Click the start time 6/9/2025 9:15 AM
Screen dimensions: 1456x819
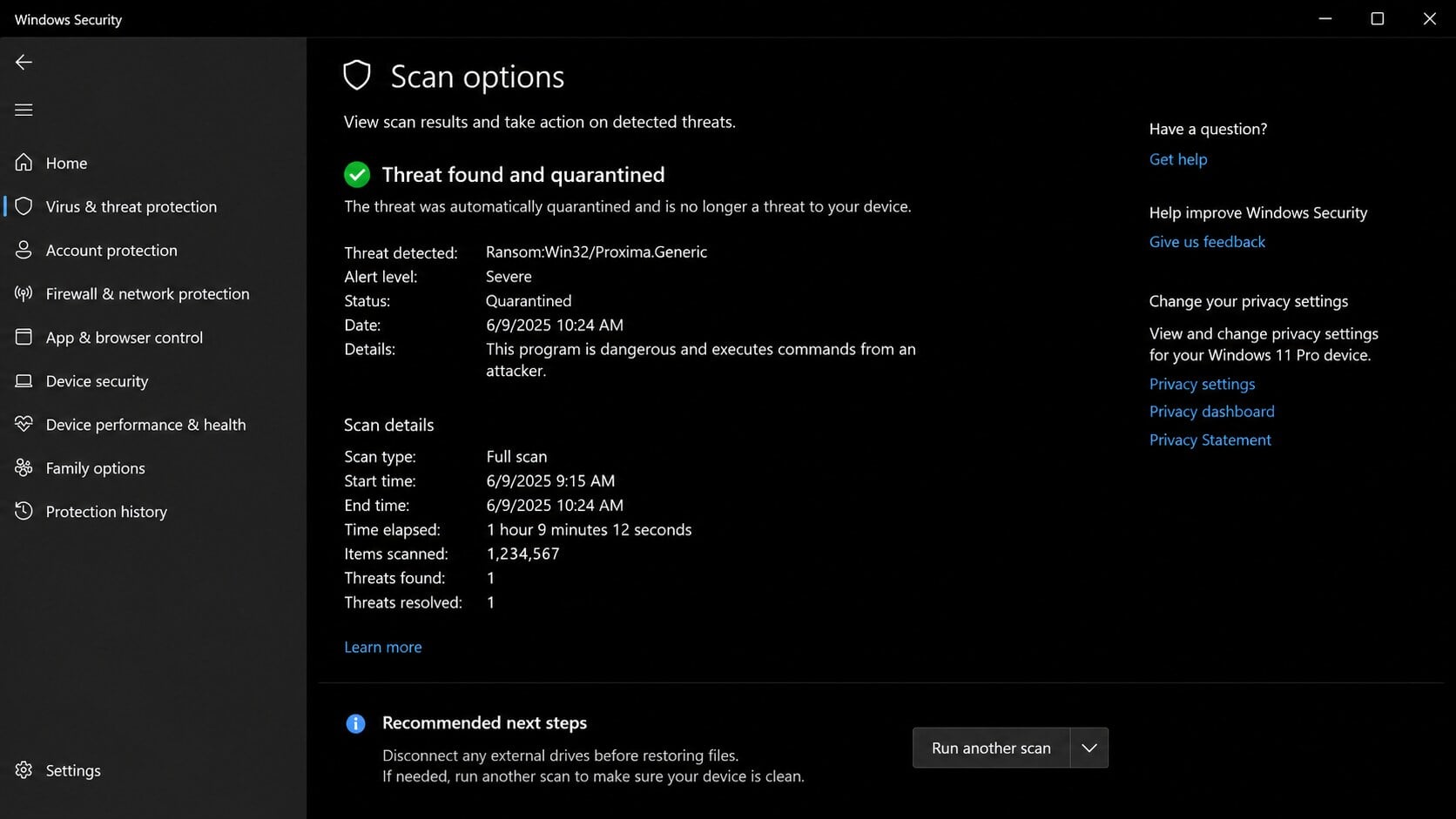[x=550, y=480]
